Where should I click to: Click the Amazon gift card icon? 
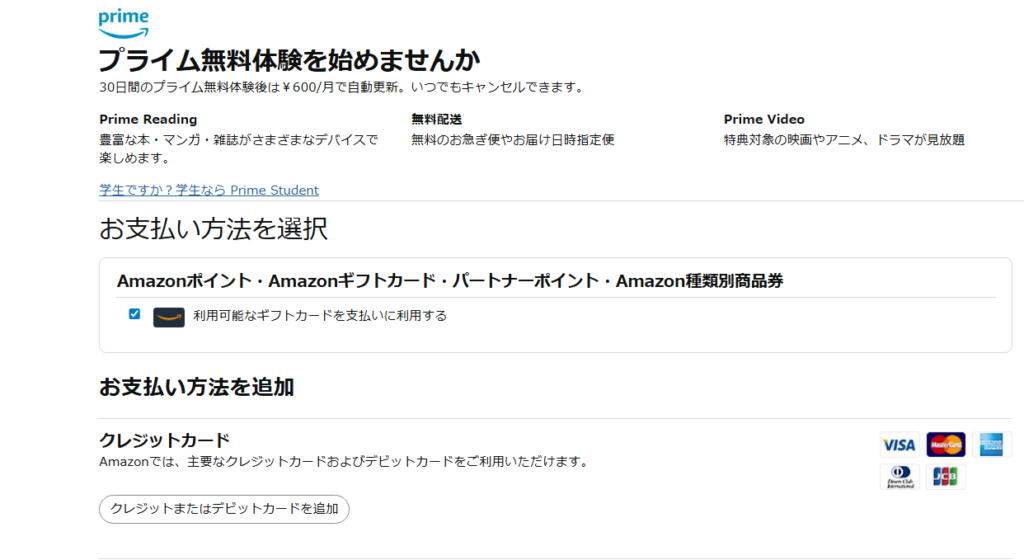168,317
